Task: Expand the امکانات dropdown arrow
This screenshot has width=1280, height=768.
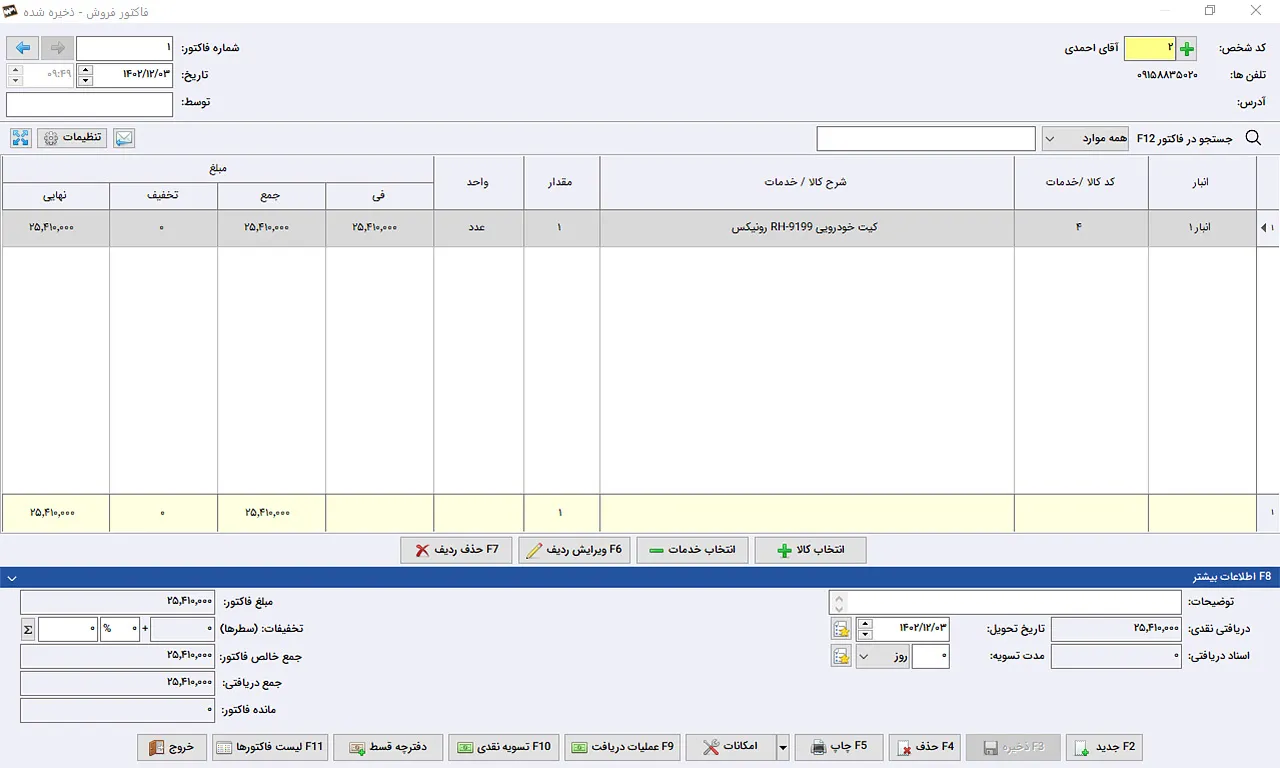Action: [783, 747]
